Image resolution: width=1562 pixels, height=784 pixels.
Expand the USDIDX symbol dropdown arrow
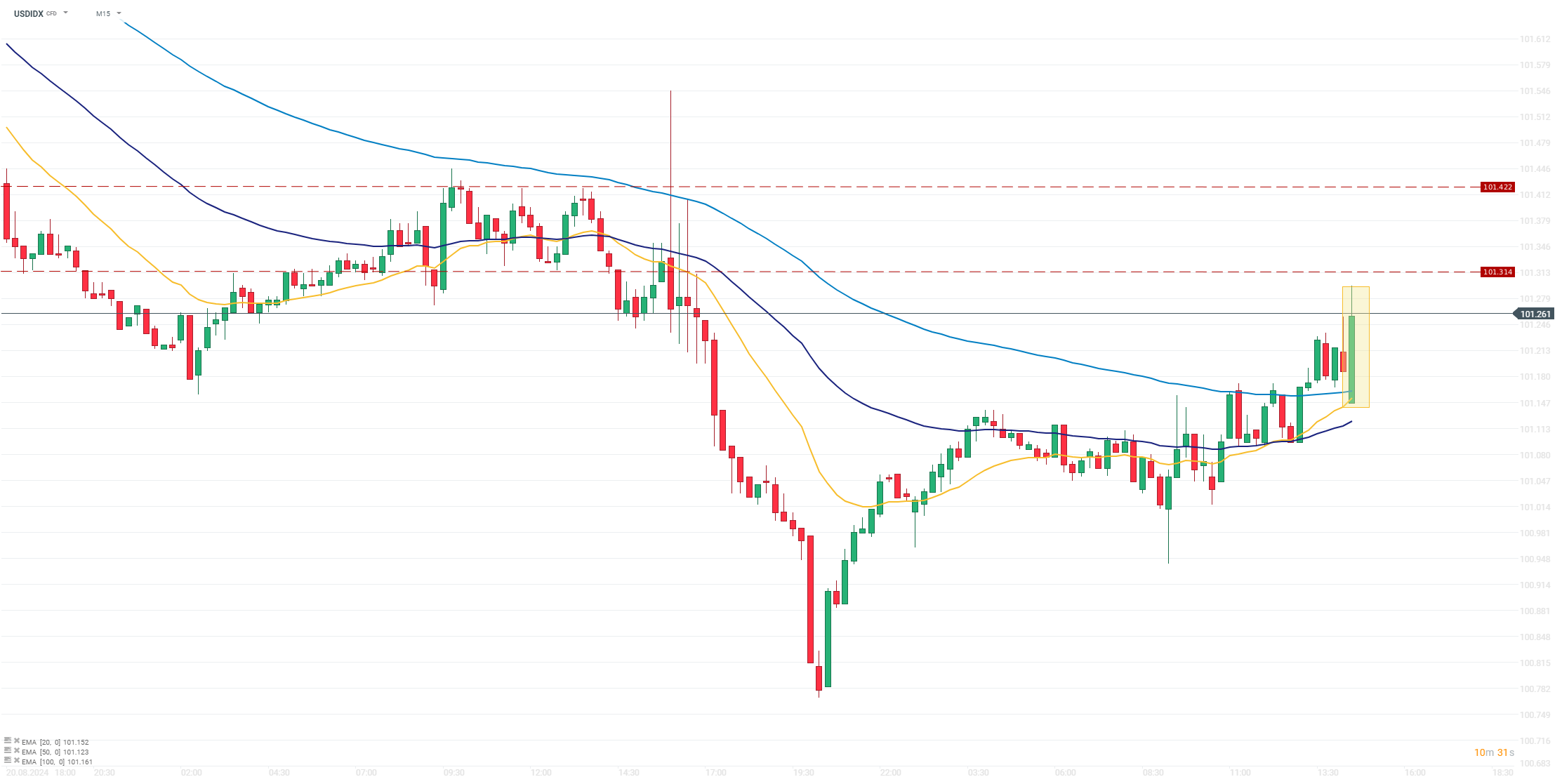[x=66, y=13]
